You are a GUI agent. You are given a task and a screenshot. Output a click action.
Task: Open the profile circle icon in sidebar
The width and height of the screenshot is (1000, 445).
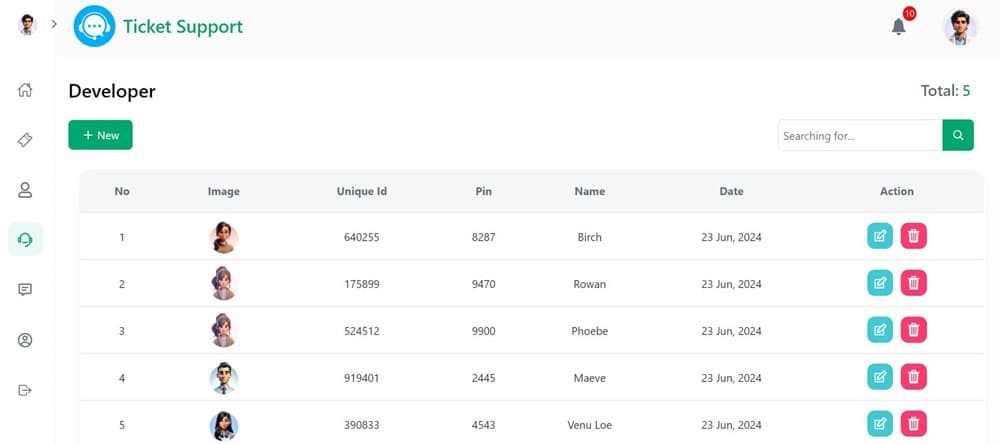(x=25, y=340)
